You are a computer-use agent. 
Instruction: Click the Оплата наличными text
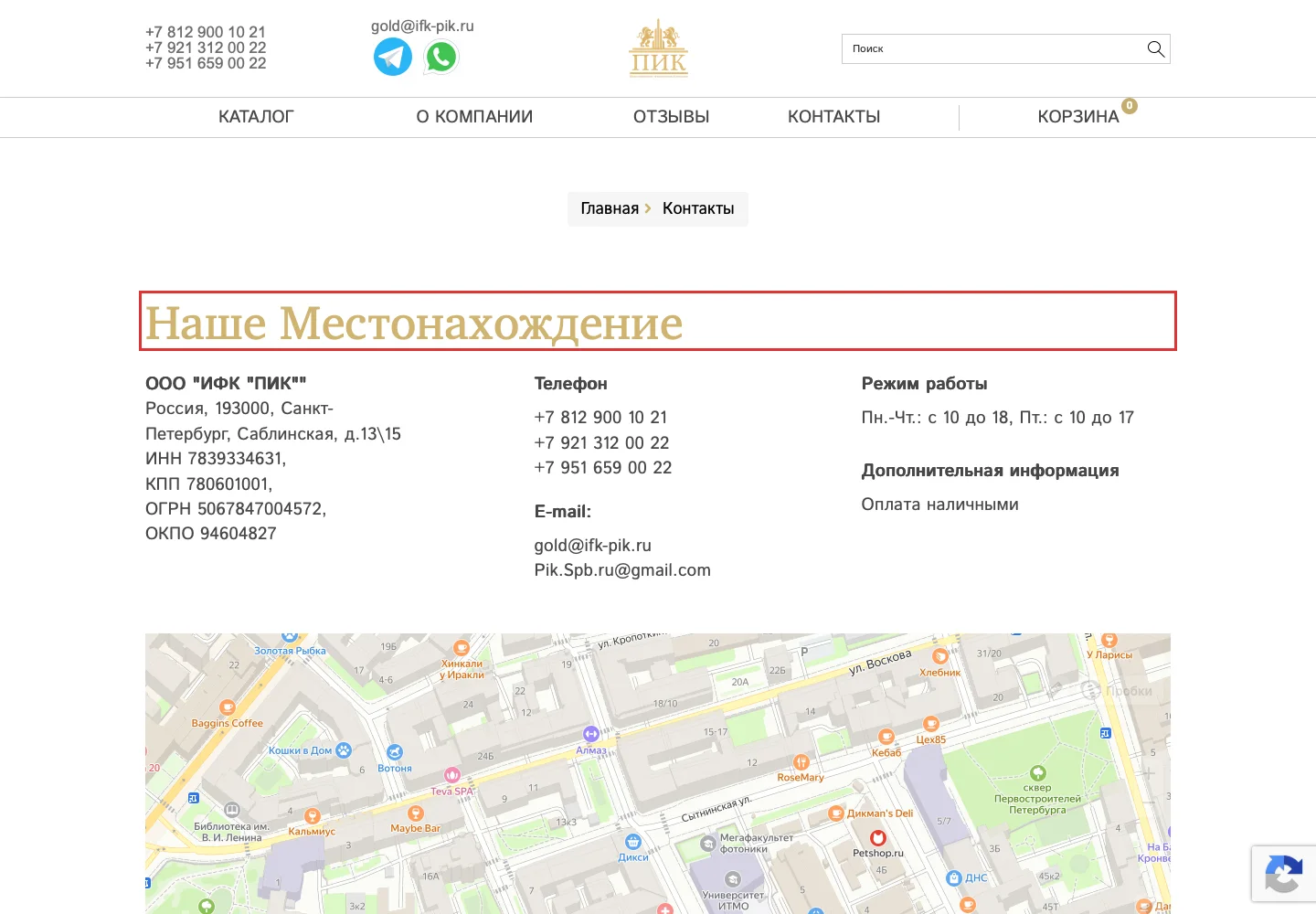tap(939, 504)
